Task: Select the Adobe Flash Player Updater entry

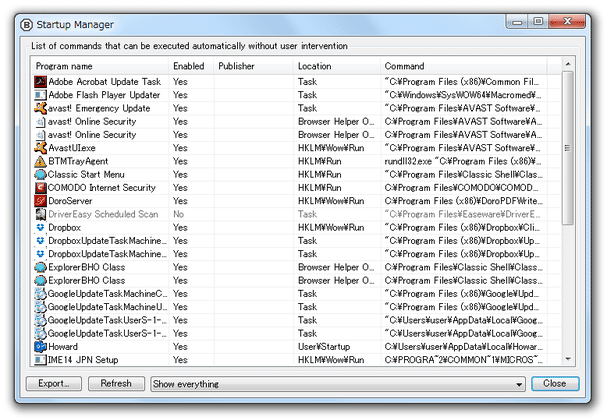Action: (104, 95)
